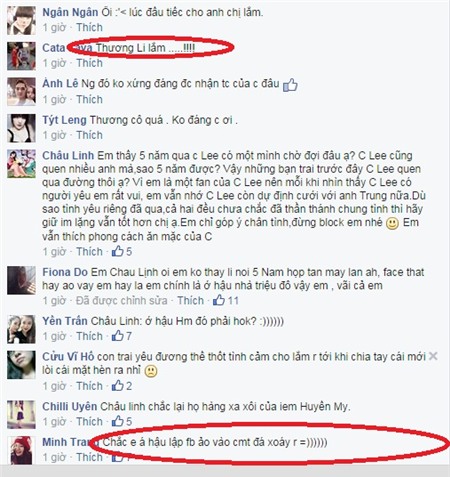Screen dimensions: 450x477
Task: Open the Chilli Uyên profile name link
Action: point(70,406)
